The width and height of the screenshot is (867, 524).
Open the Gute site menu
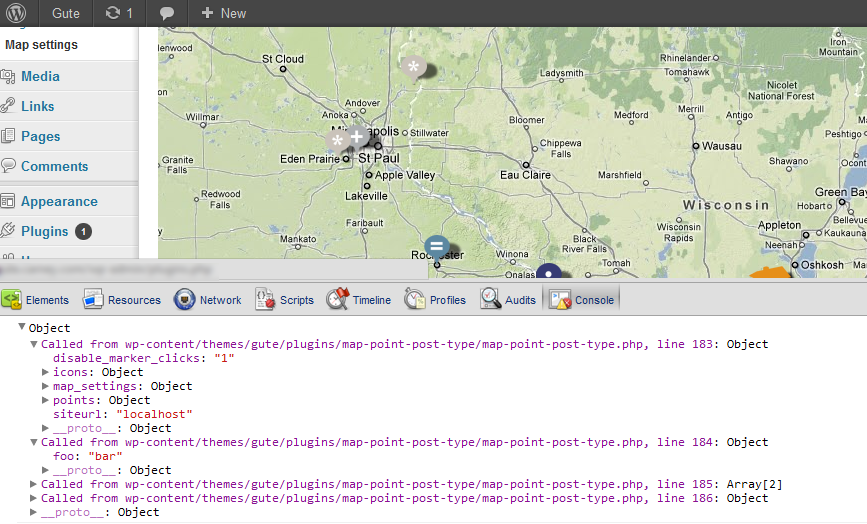tap(65, 13)
